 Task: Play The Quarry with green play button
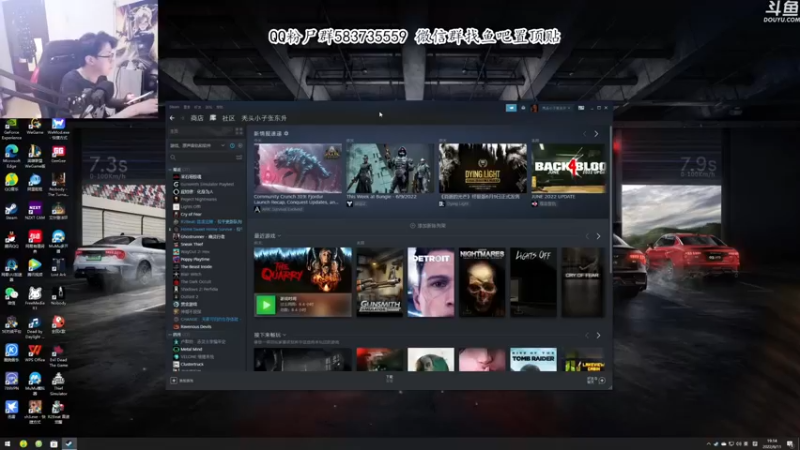point(265,305)
